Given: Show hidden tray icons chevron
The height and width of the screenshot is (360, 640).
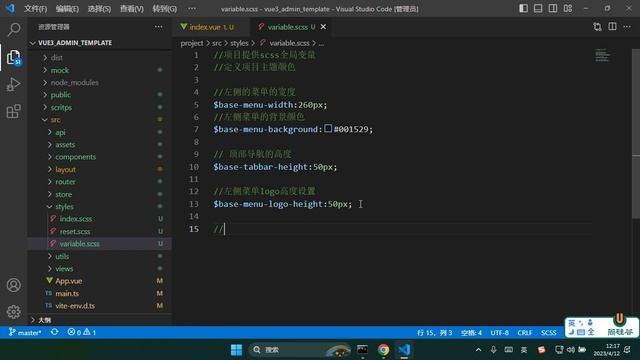Looking at the screenshot, I should tap(478, 350).
